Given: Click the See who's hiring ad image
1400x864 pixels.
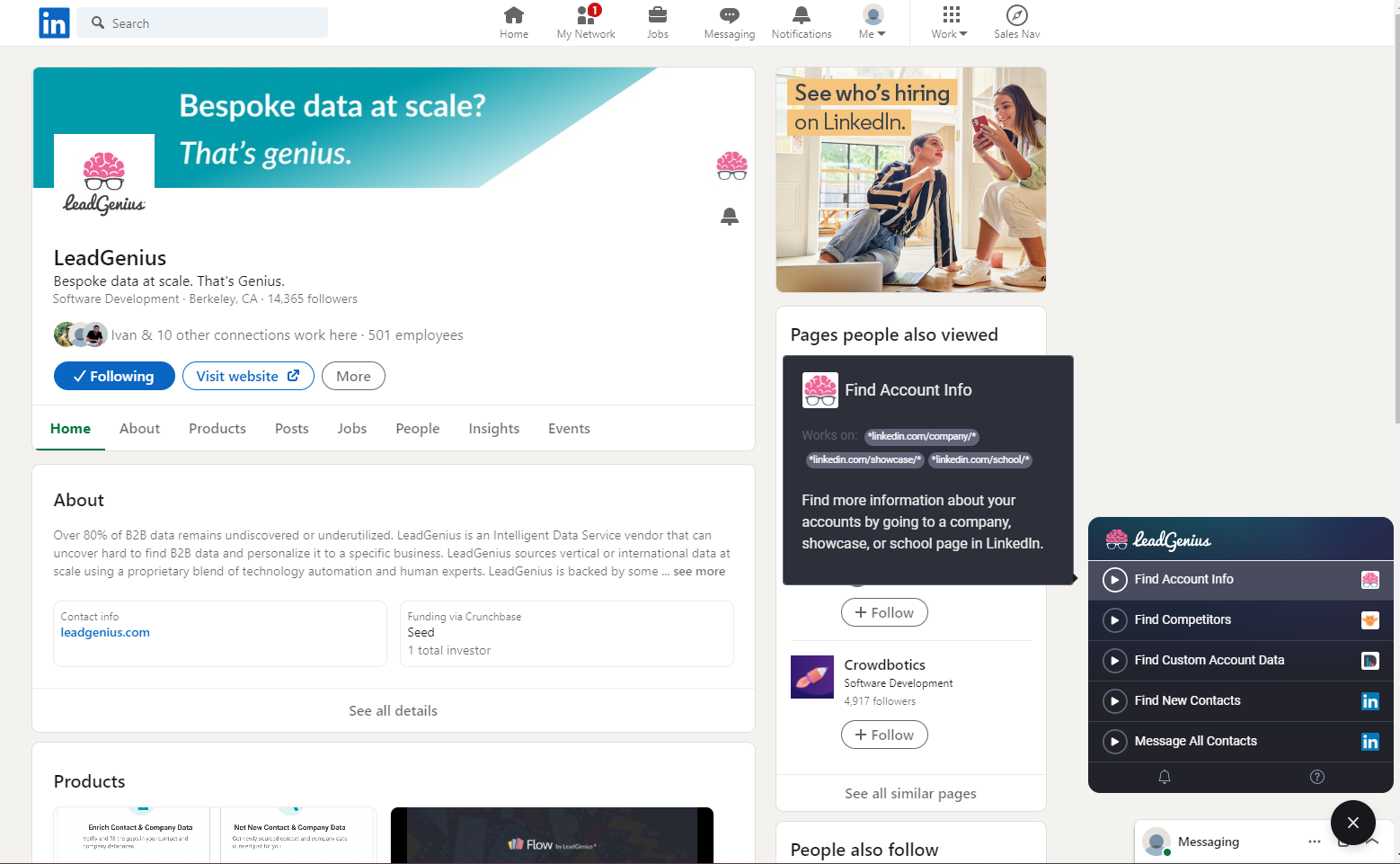Looking at the screenshot, I should (911, 180).
